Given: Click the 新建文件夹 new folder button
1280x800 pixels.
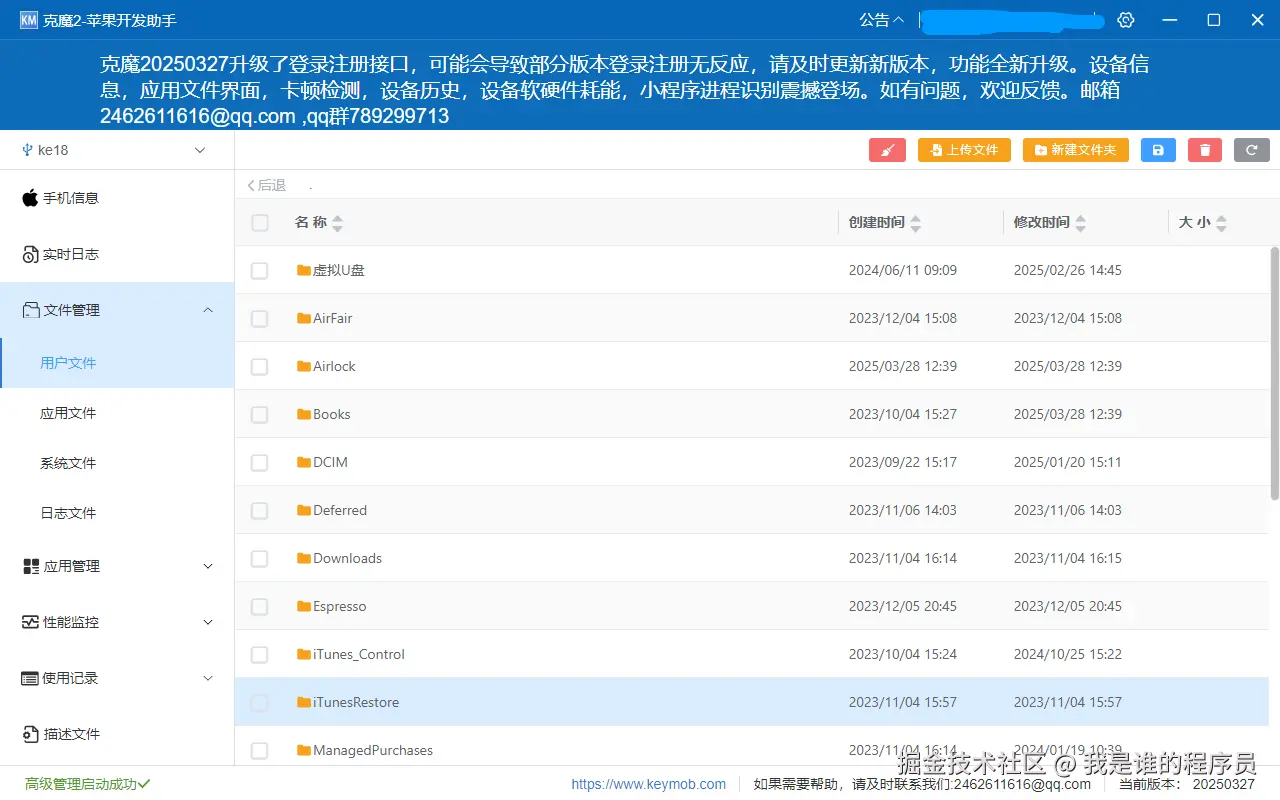Looking at the screenshot, I should click(x=1076, y=150).
